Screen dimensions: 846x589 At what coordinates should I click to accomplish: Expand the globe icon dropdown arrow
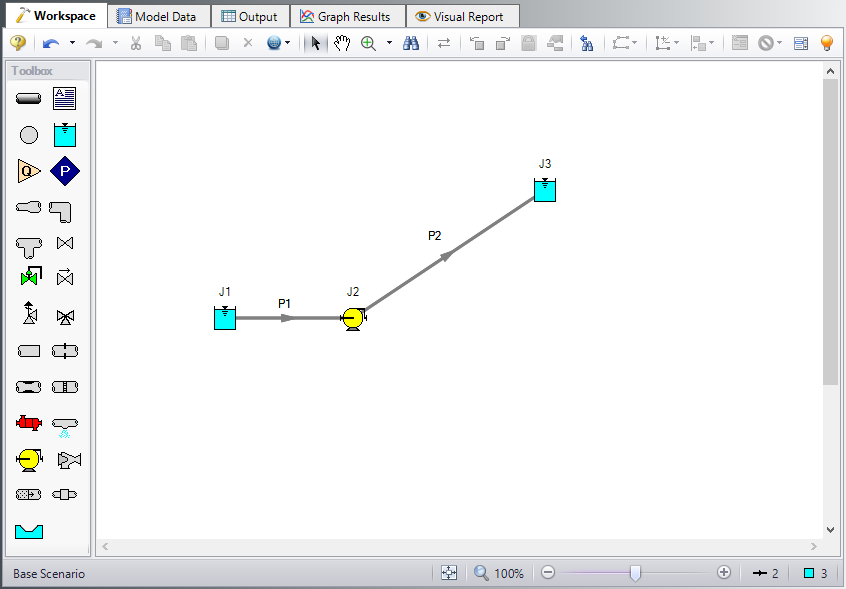pos(288,43)
